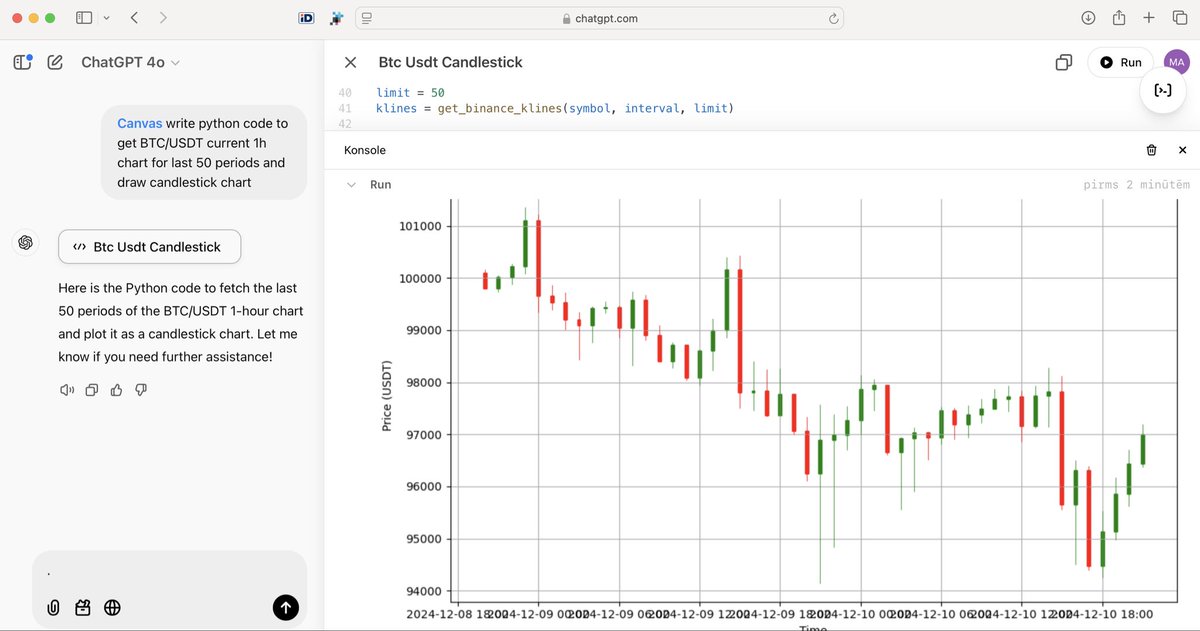The image size is (1200, 631).
Task: Click the message input field
Action: pos(169,573)
